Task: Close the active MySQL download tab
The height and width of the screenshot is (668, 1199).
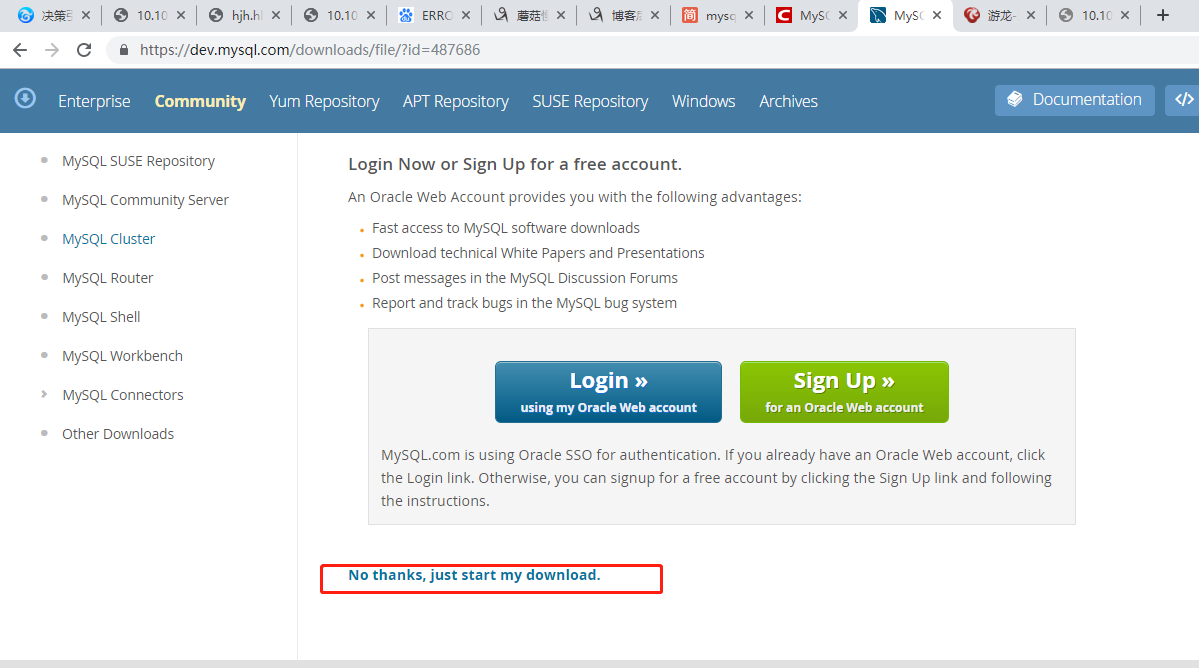Action: point(937,15)
